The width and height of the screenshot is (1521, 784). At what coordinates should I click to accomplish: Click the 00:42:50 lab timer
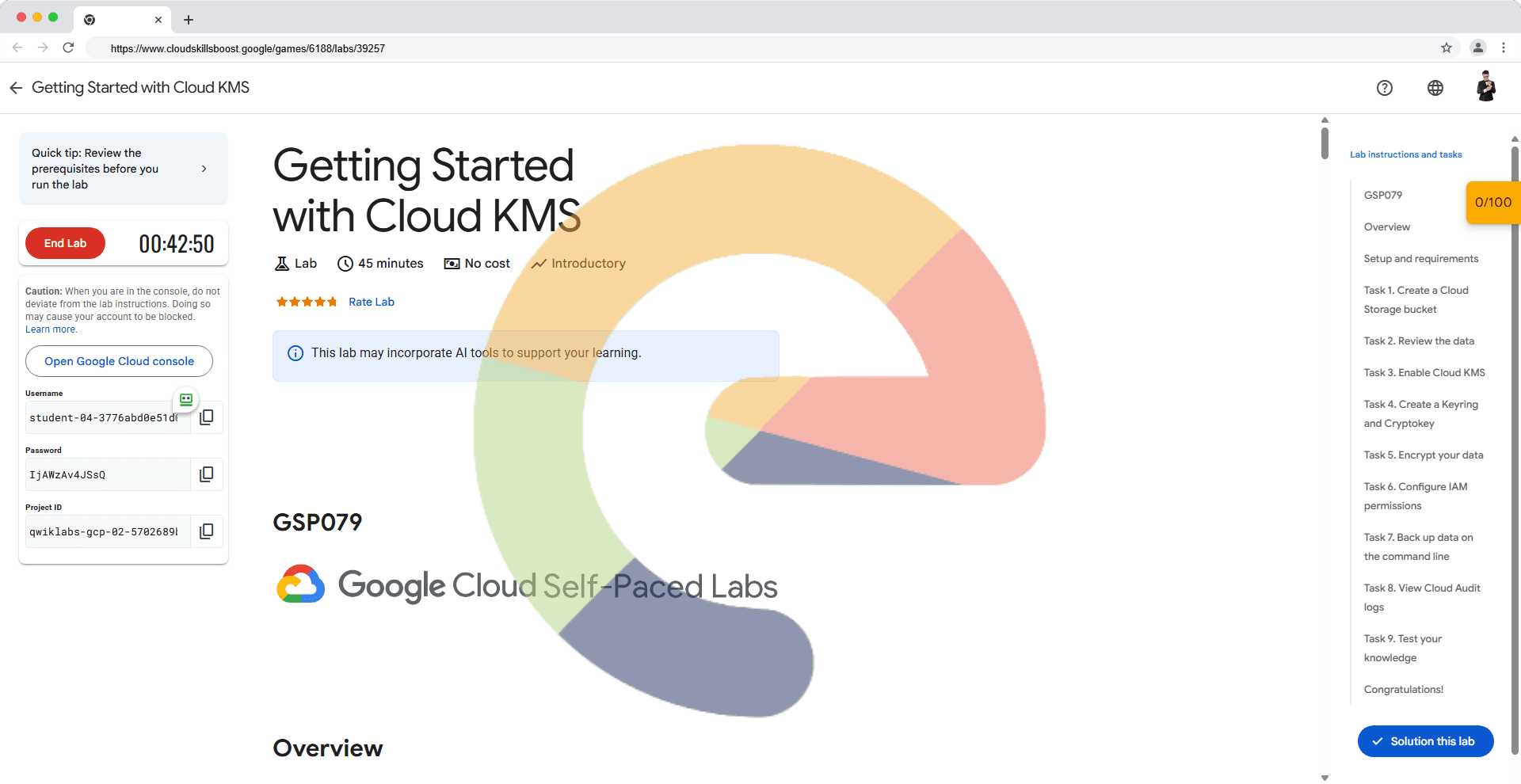click(x=177, y=244)
